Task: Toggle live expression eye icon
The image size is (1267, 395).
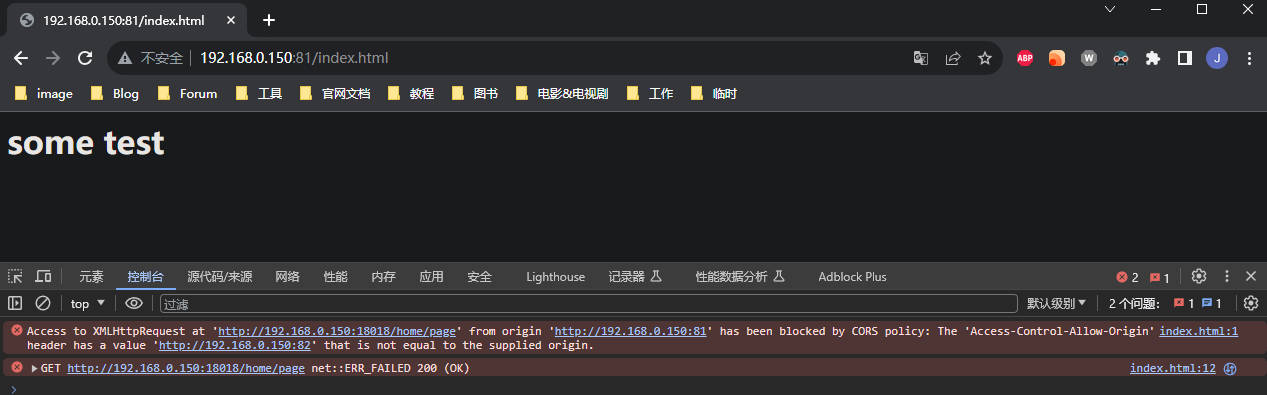Action: [x=133, y=303]
